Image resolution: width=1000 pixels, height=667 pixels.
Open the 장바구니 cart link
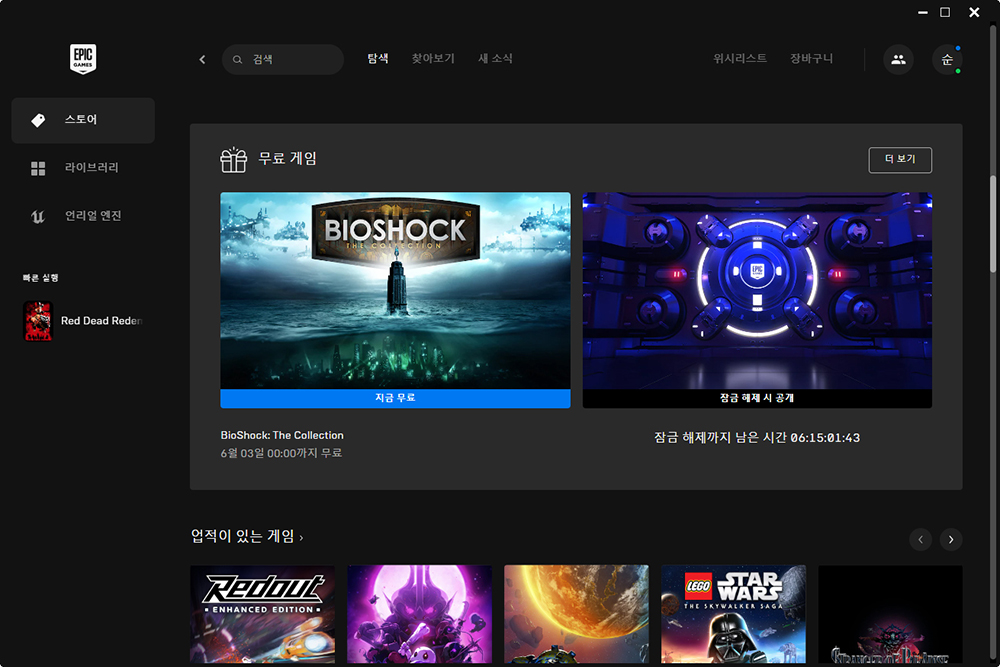pyautogui.click(x=811, y=59)
